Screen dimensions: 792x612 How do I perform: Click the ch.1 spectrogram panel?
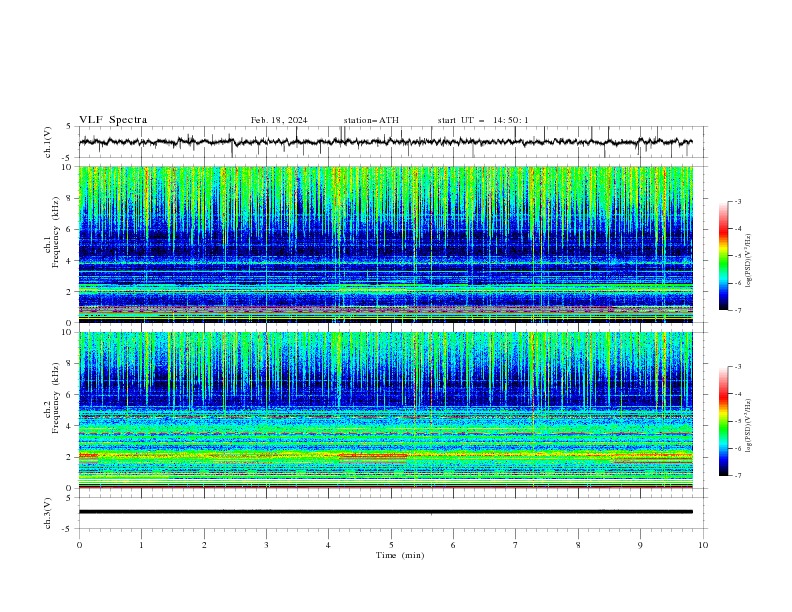coord(386,244)
